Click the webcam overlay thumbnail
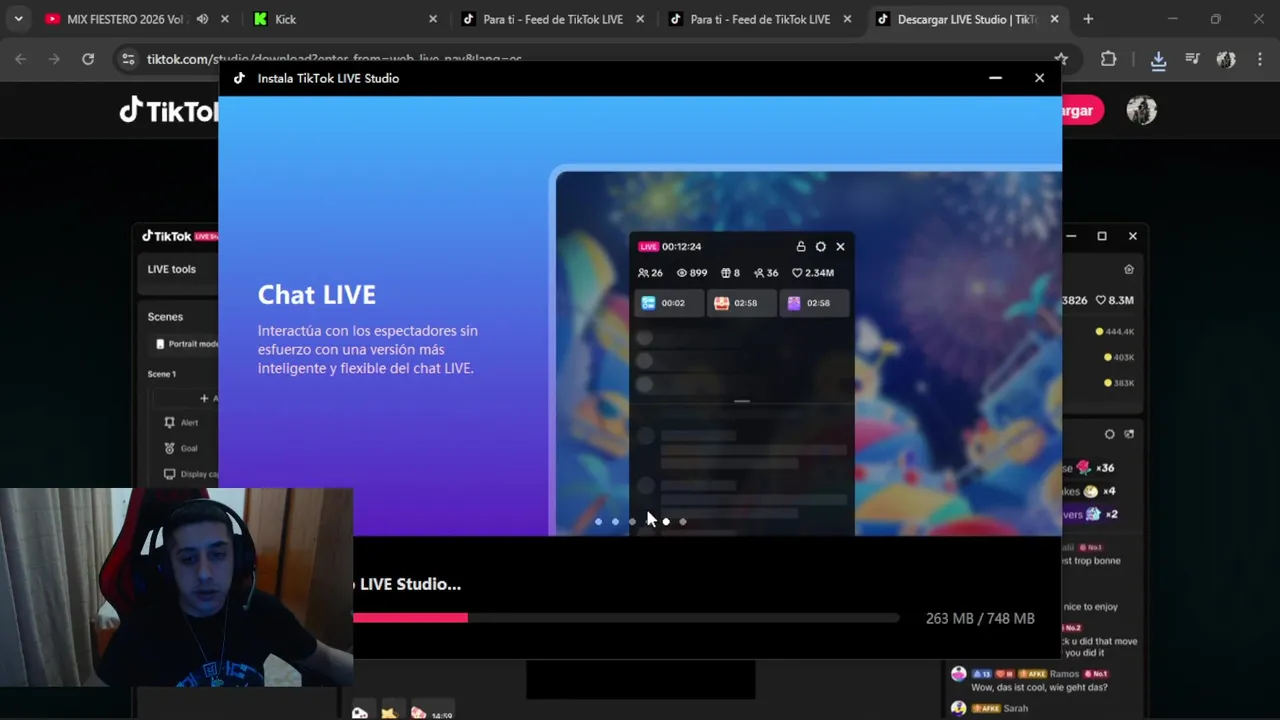The width and height of the screenshot is (1280, 720). (176, 587)
